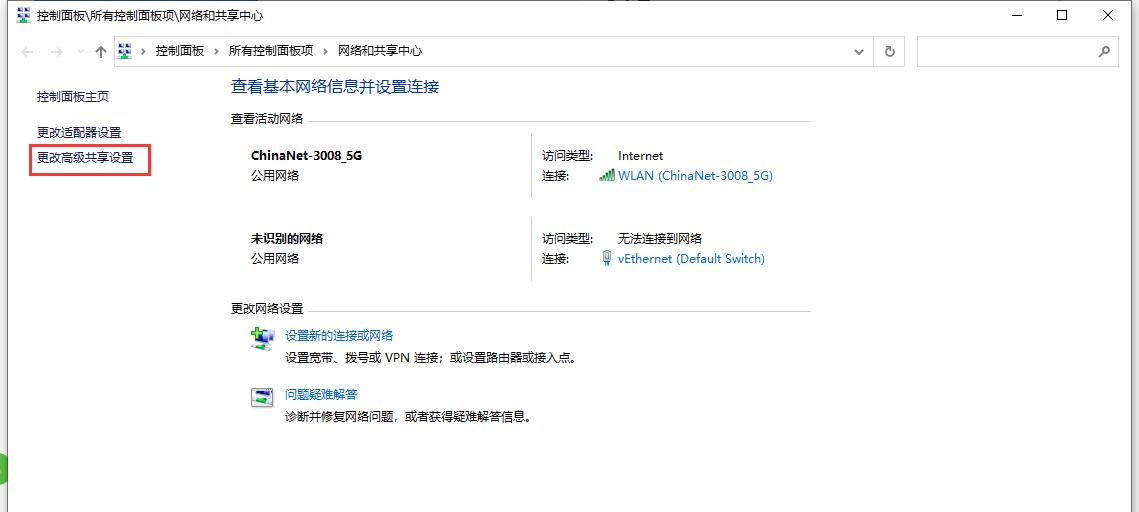Select 网络和共享中心 breadcrumb item
This screenshot has width=1139, height=512.
[380, 51]
